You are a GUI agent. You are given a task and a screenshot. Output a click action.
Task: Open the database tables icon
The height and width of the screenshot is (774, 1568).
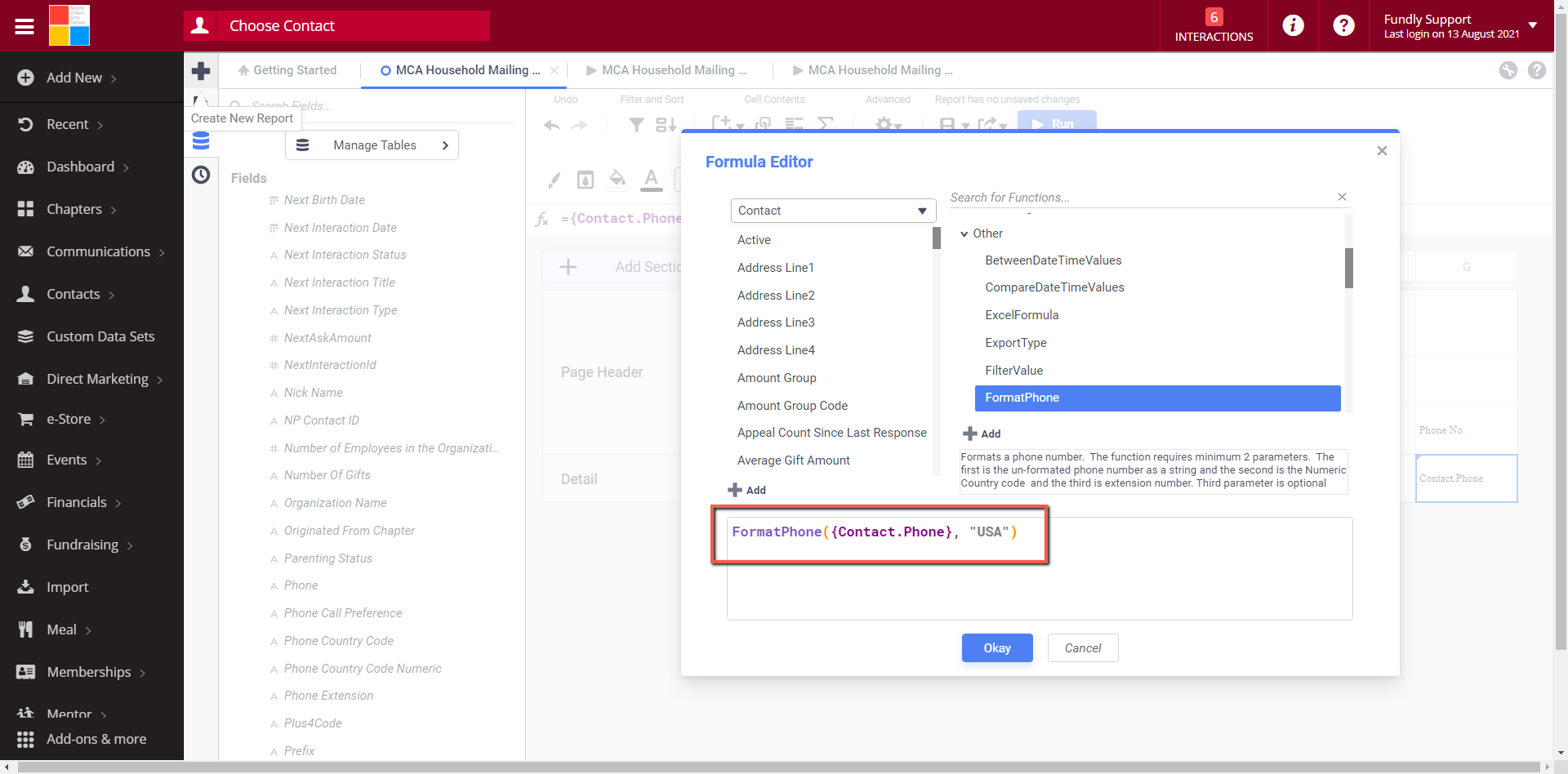click(x=201, y=142)
